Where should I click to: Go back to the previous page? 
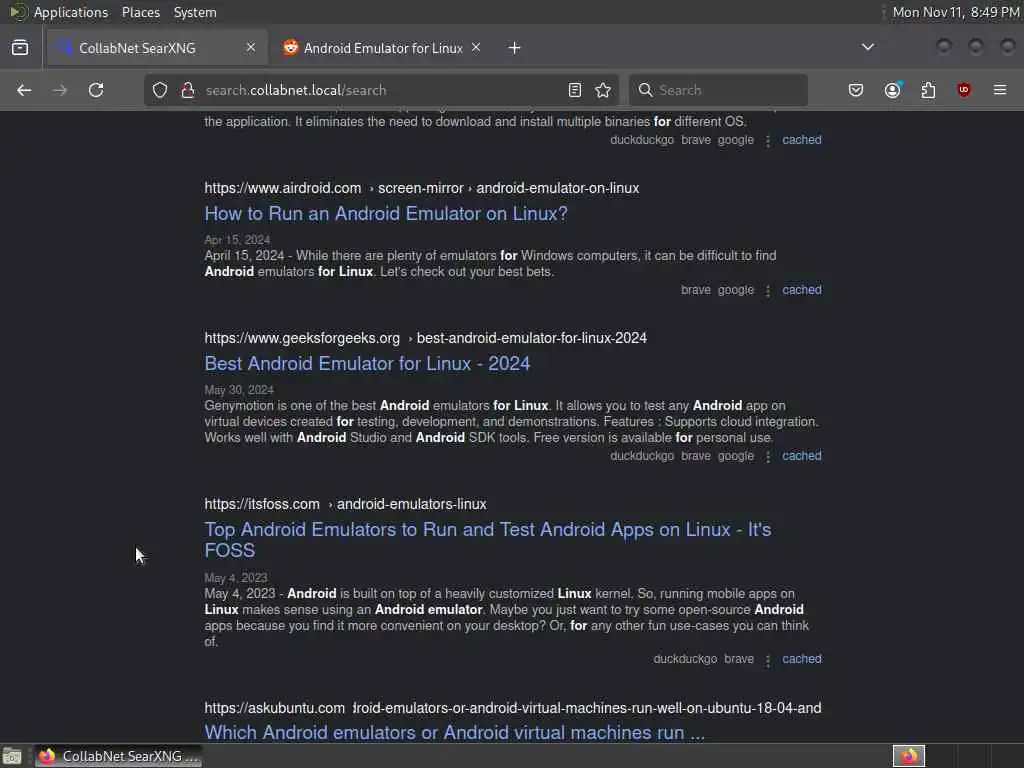click(x=24, y=90)
